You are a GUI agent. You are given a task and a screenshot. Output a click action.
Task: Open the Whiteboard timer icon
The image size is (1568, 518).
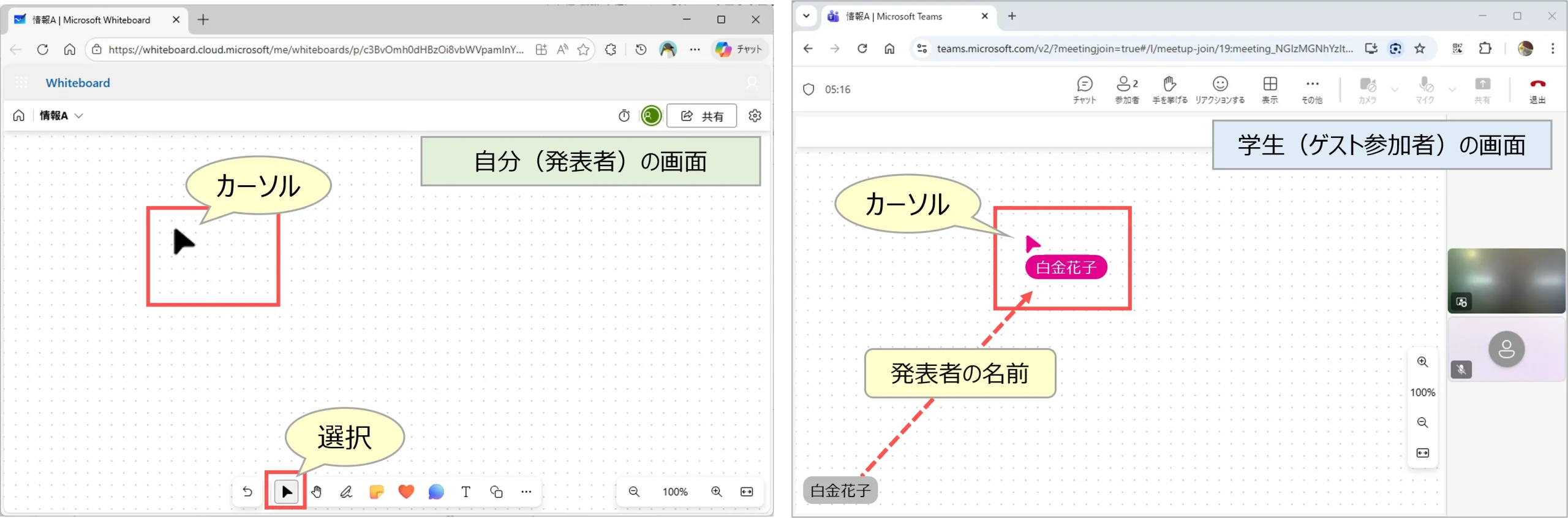click(624, 116)
